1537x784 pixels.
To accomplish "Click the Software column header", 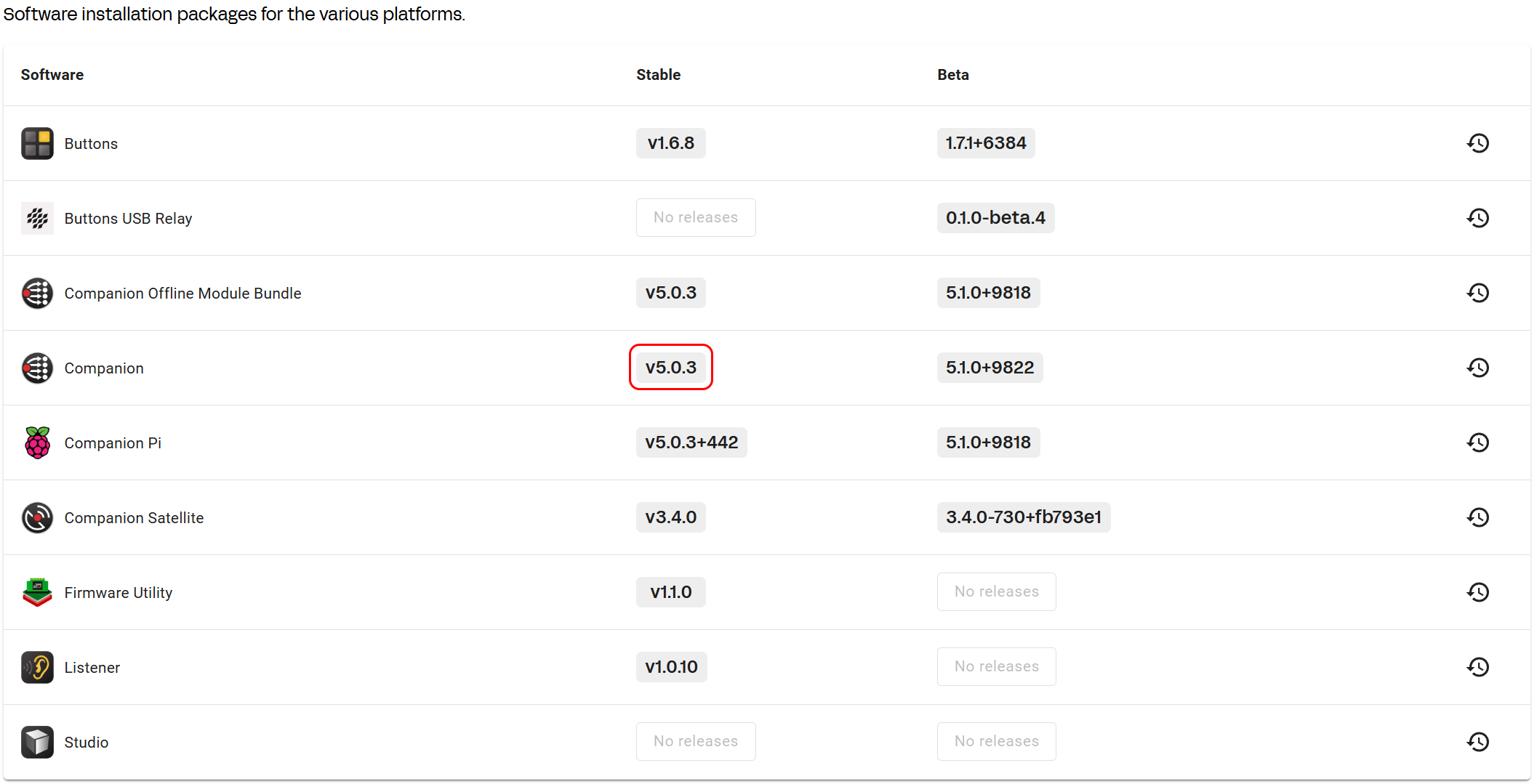I will click(52, 75).
